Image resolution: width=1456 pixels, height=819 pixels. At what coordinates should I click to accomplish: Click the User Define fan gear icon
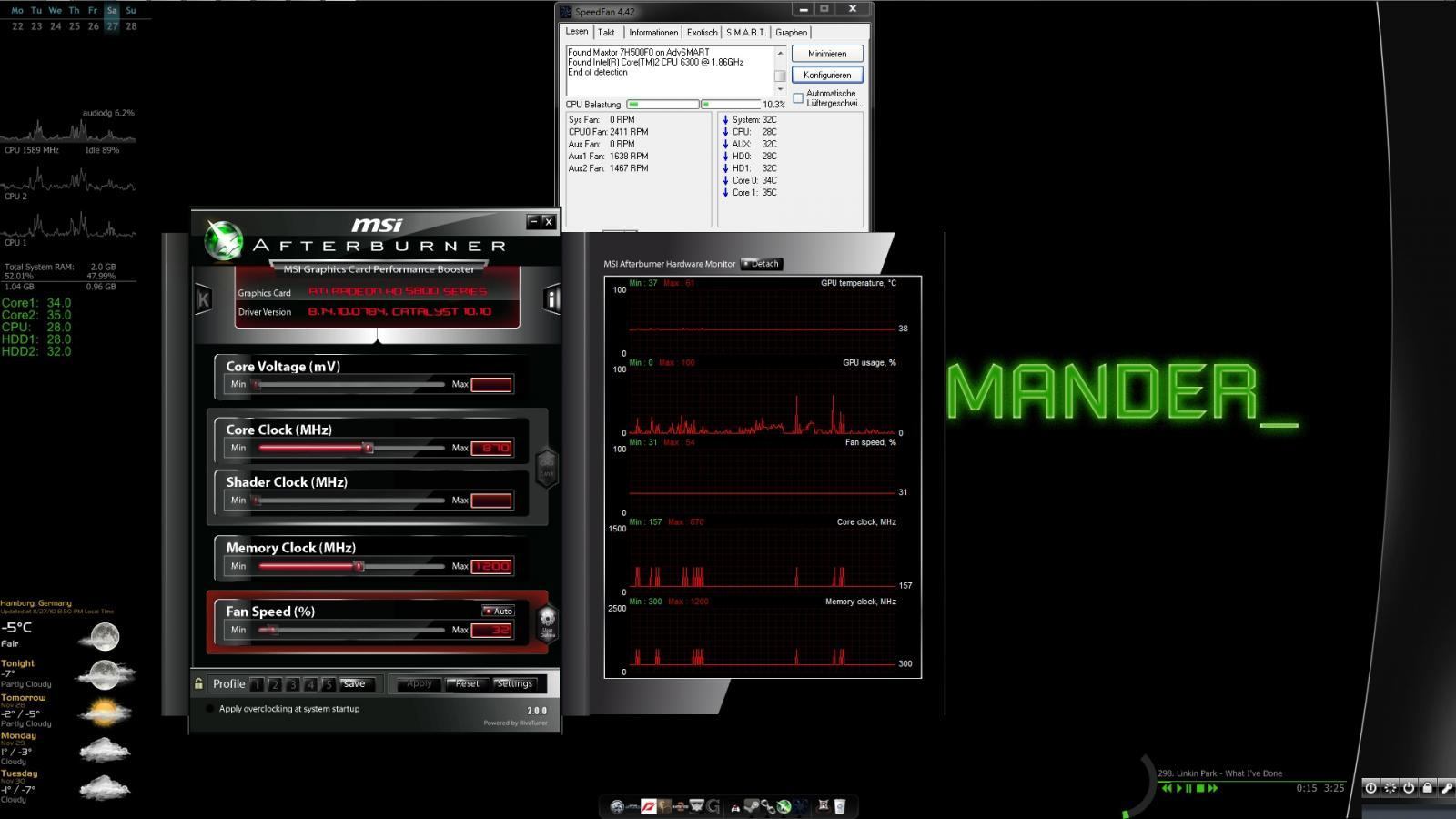click(547, 622)
